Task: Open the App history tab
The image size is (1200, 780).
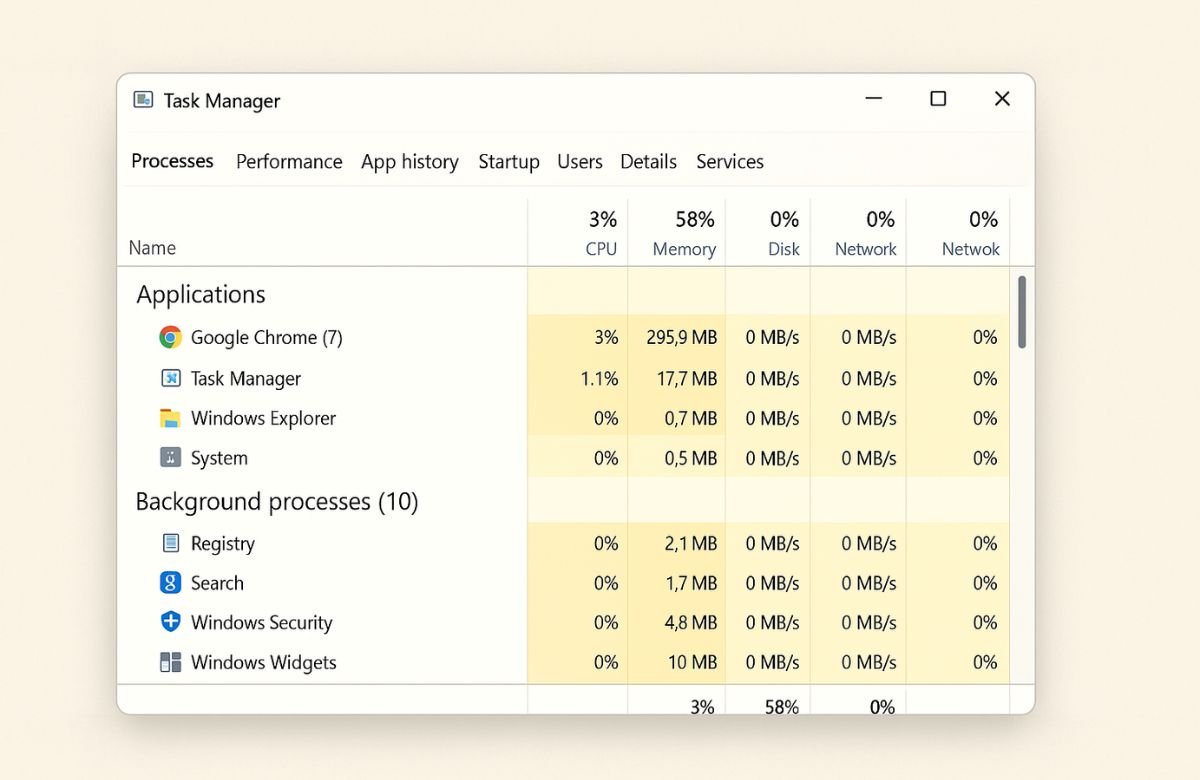Action: coord(410,162)
